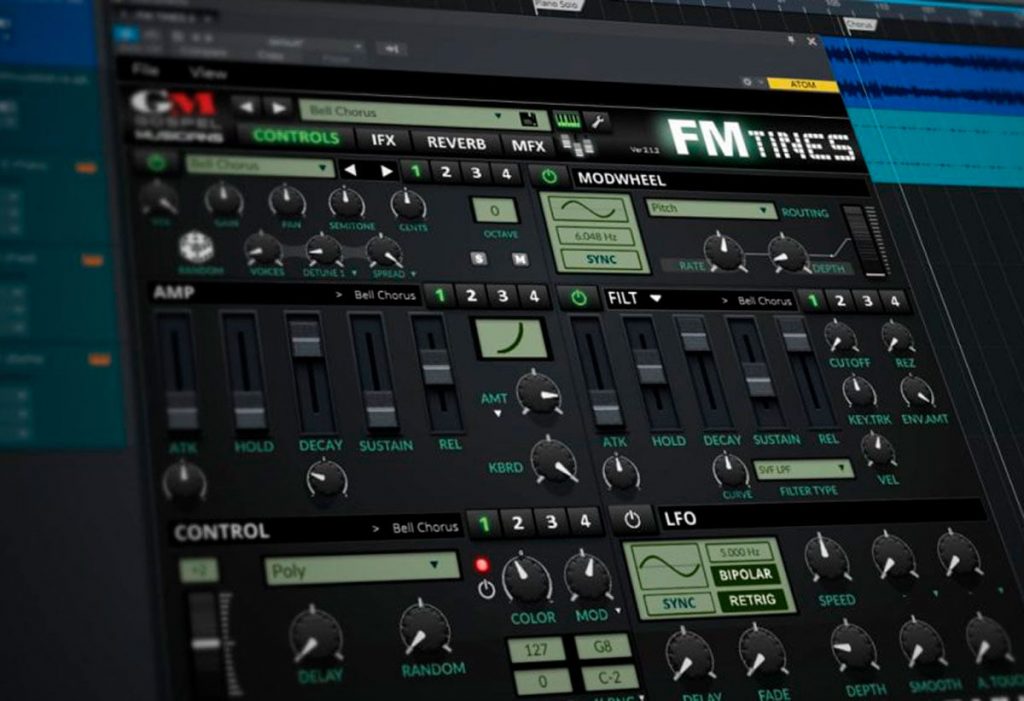Mute the layer with the M button
1024x701 pixels.
[x=519, y=259]
